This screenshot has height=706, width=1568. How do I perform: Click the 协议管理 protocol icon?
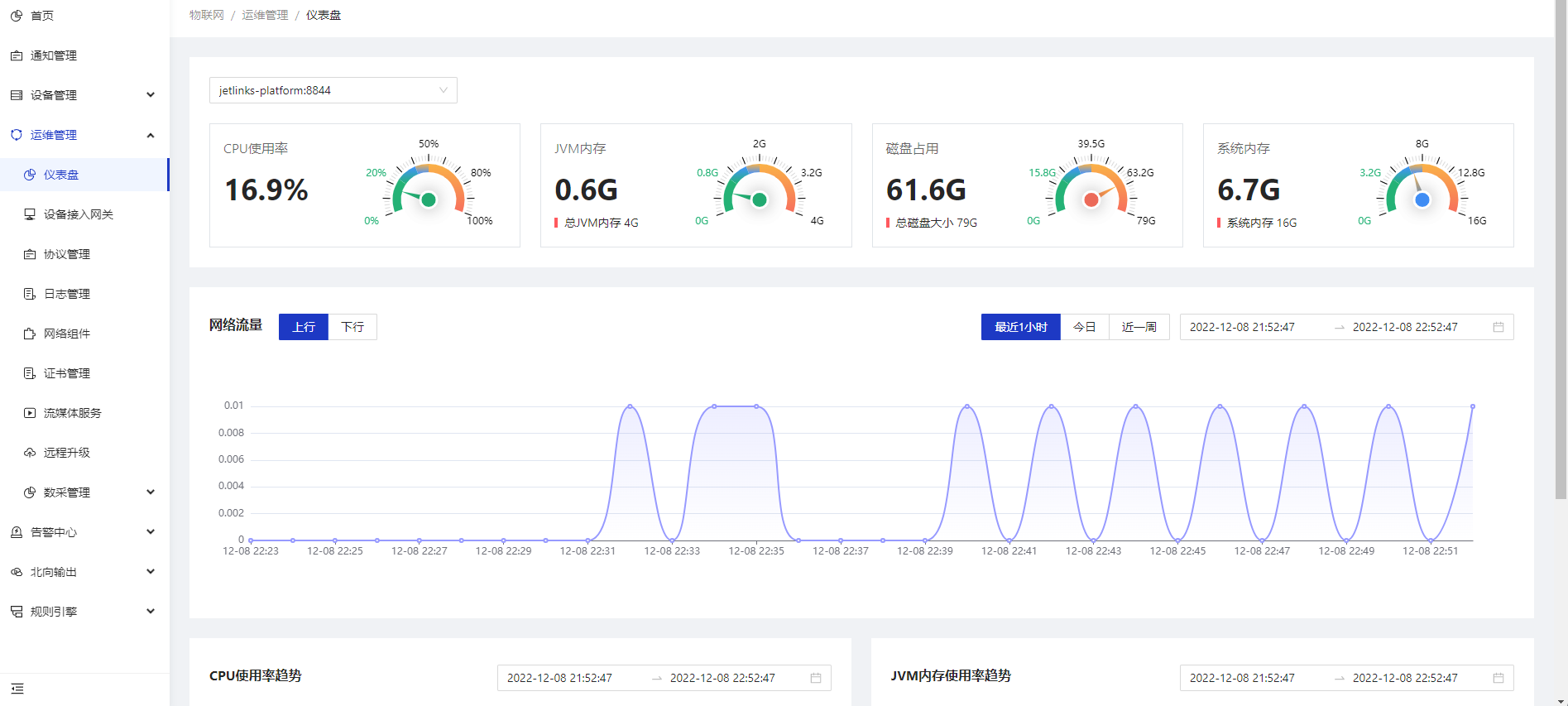click(30, 254)
